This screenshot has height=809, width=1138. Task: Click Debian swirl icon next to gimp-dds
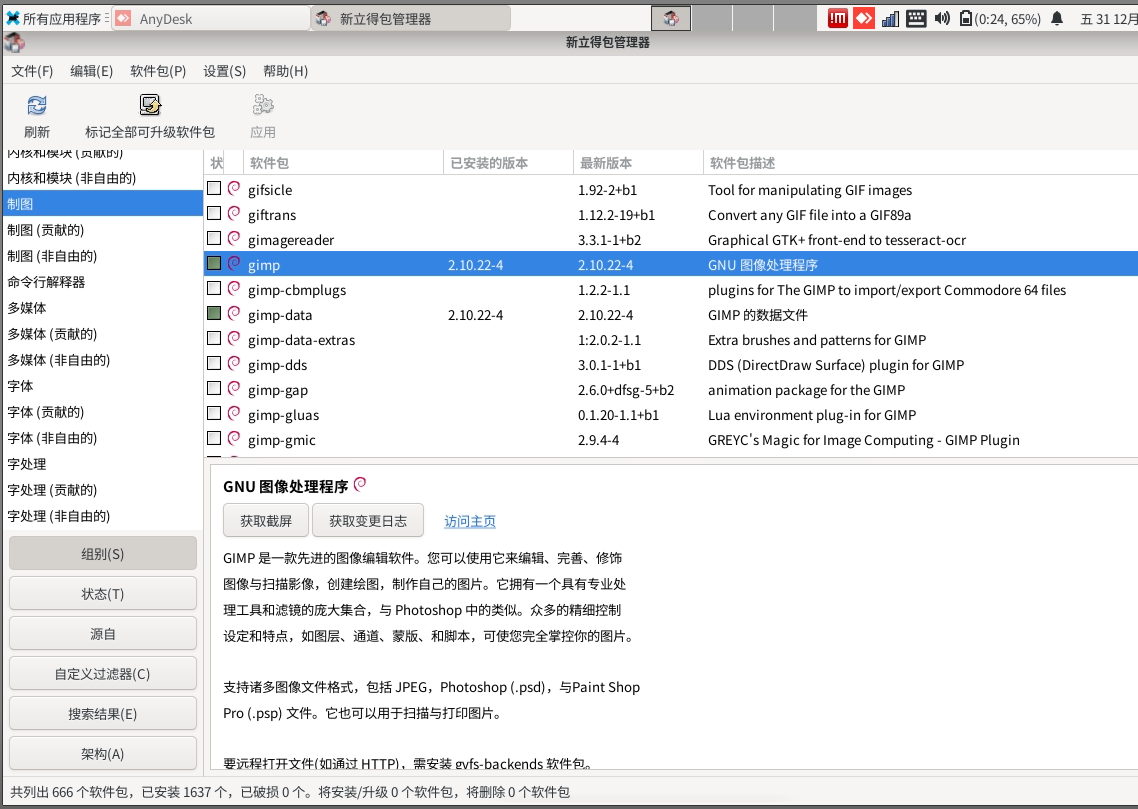click(x=234, y=364)
